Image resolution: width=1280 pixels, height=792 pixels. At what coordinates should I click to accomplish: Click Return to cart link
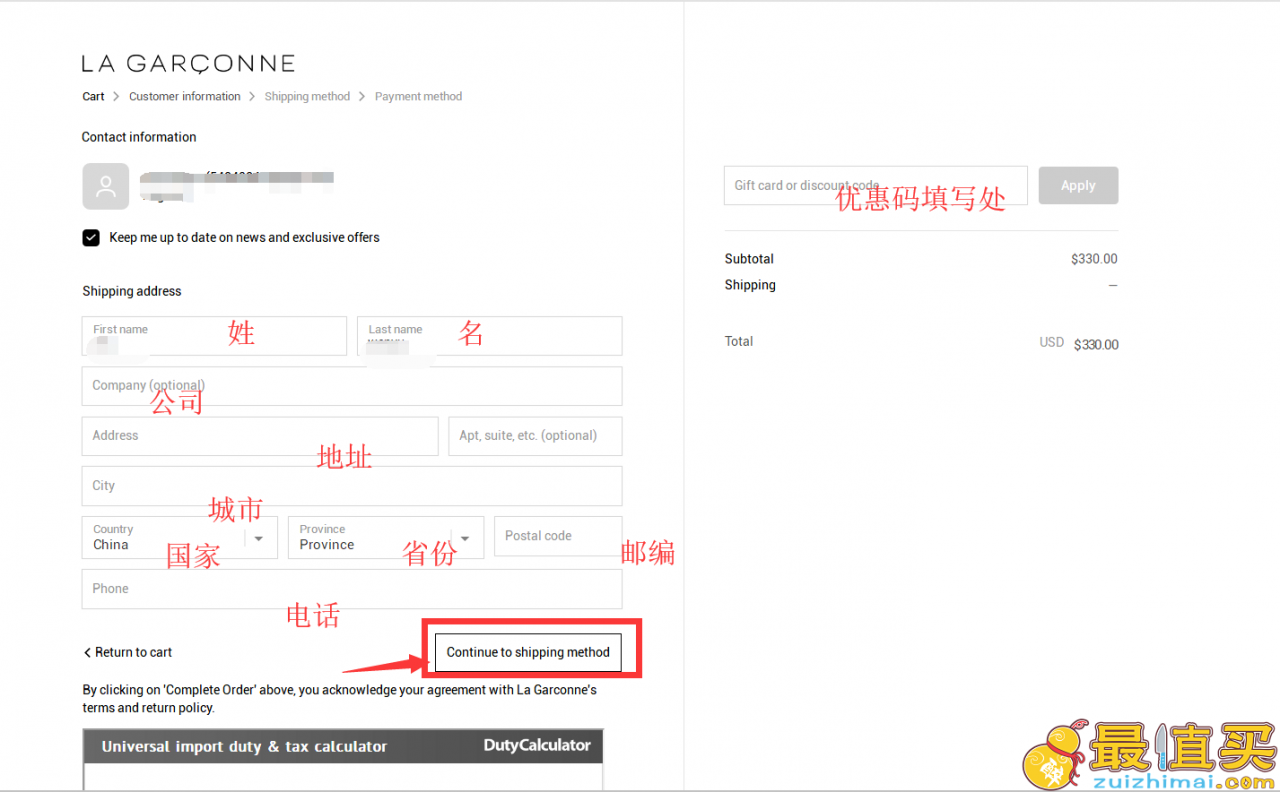point(128,652)
